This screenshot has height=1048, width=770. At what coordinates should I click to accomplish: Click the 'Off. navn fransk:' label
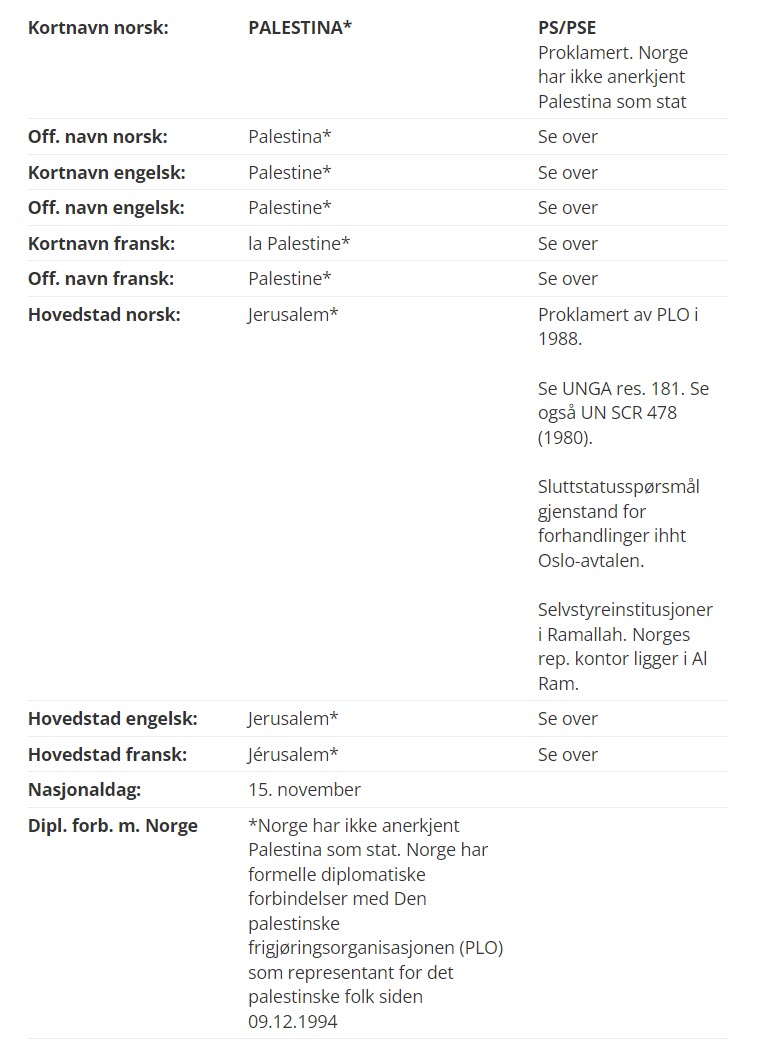101,279
